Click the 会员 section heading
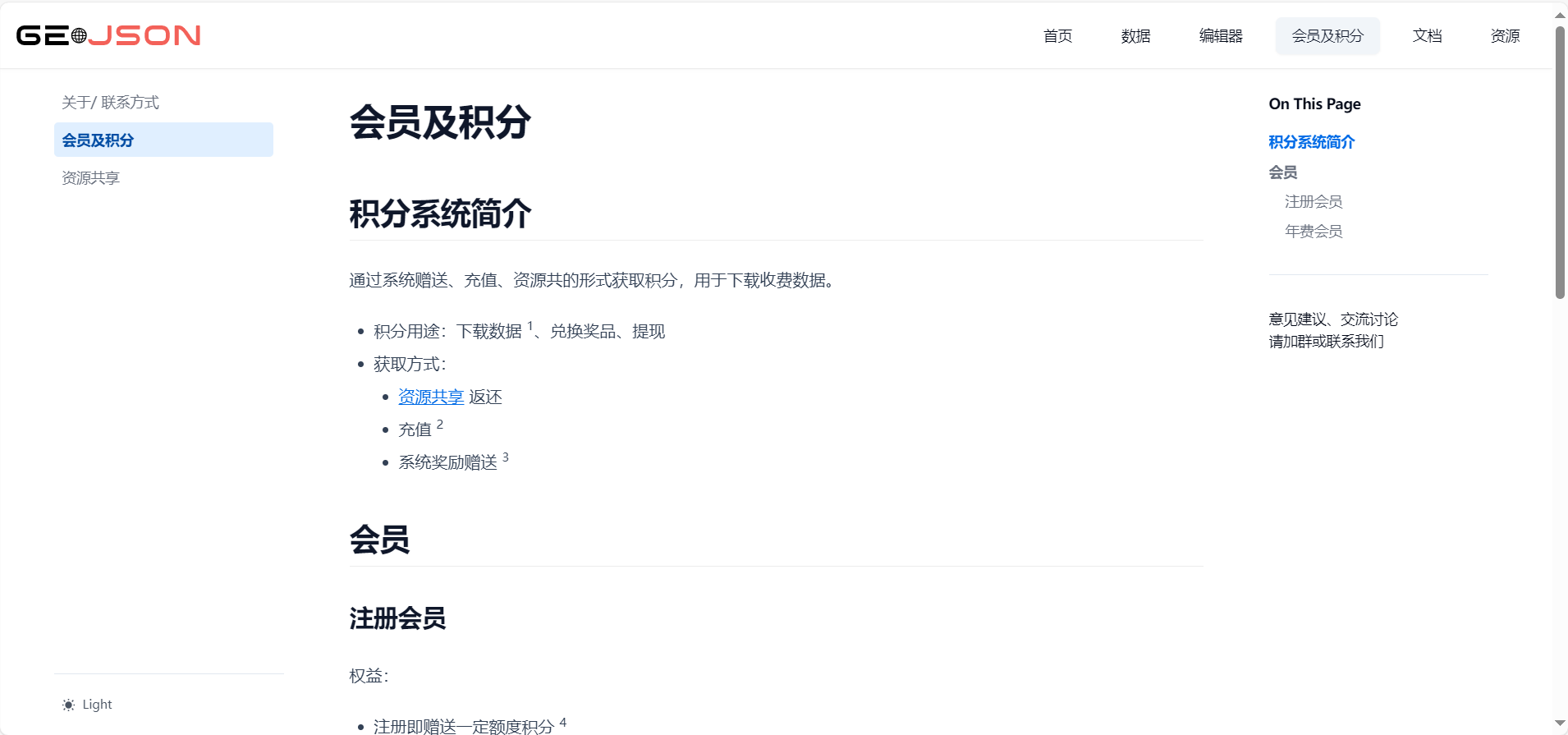This screenshot has height=735, width=1568. pos(379,540)
